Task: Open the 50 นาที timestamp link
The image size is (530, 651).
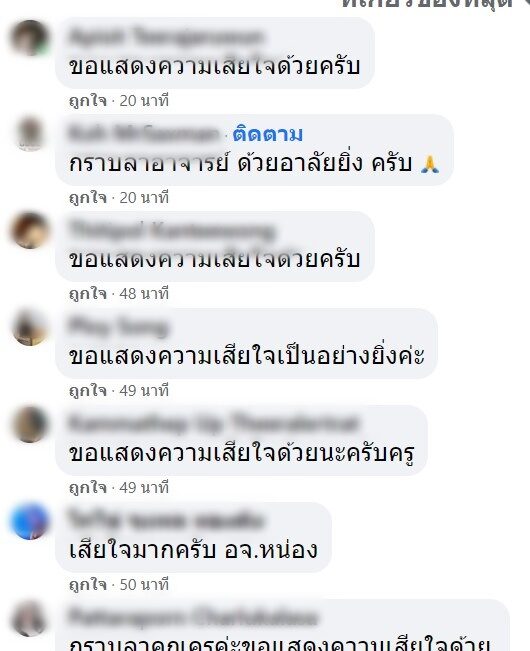Action: [x=144, y=585]
